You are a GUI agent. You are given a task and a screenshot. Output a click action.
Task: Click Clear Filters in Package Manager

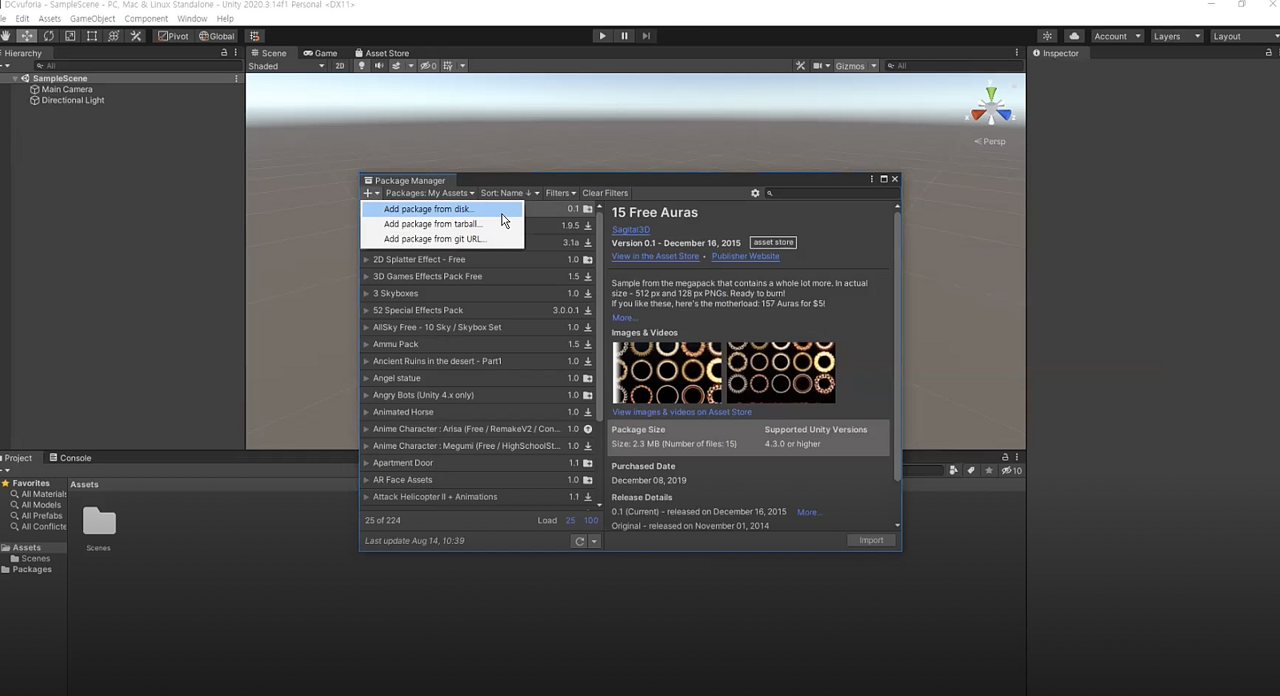coord(605,193)
